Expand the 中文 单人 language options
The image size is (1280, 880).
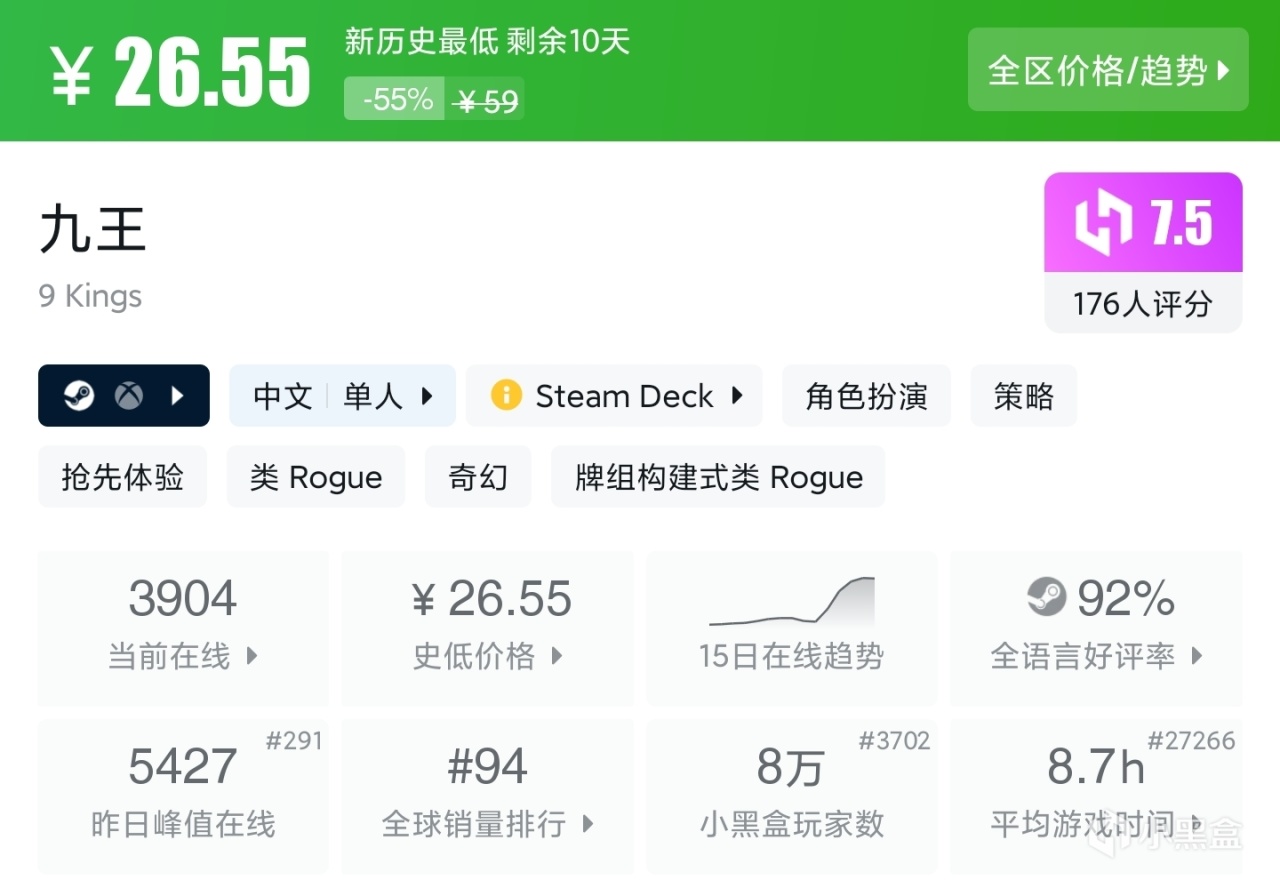(342, 396)
